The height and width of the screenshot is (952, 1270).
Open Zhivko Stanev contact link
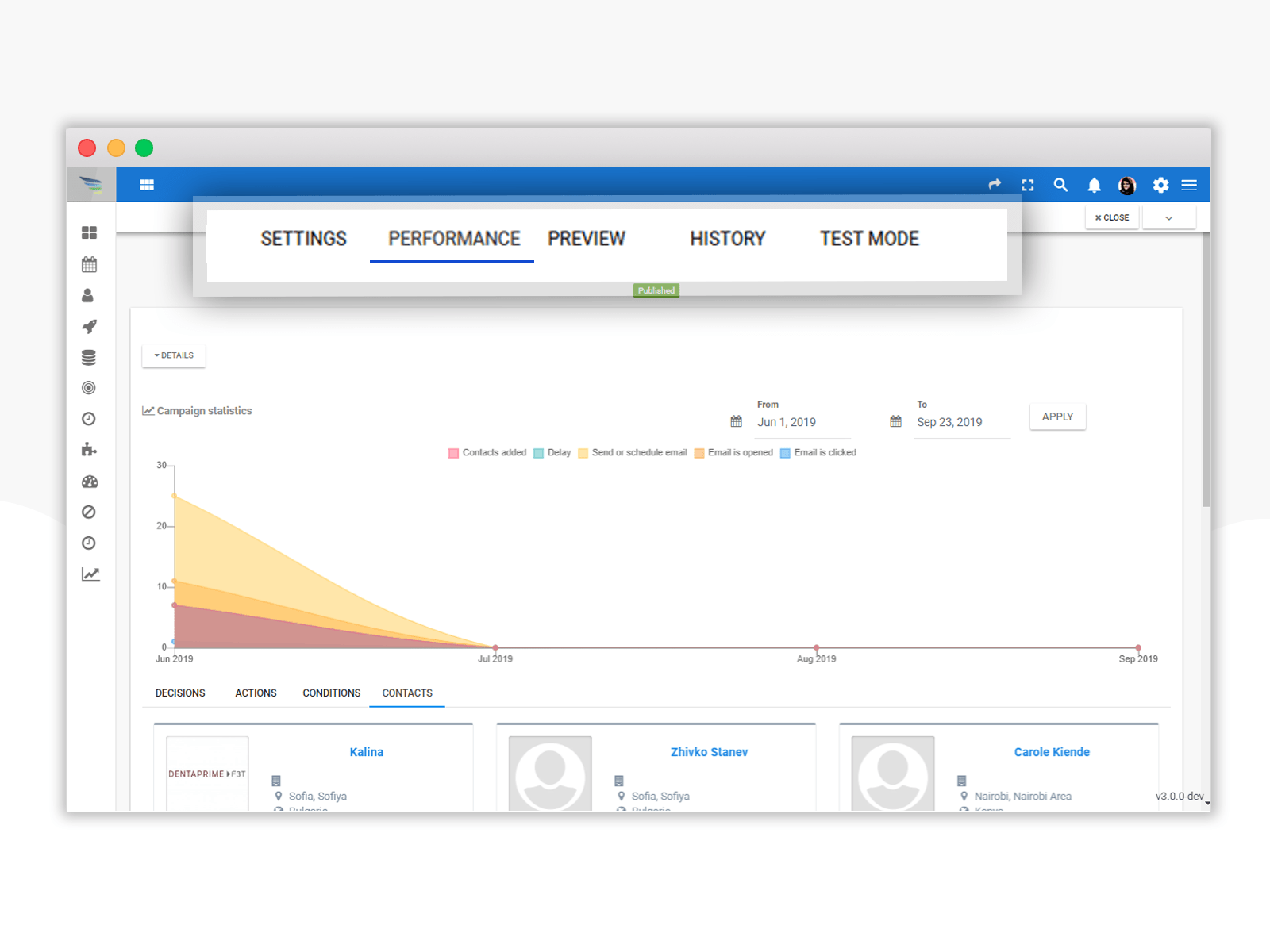710,752
